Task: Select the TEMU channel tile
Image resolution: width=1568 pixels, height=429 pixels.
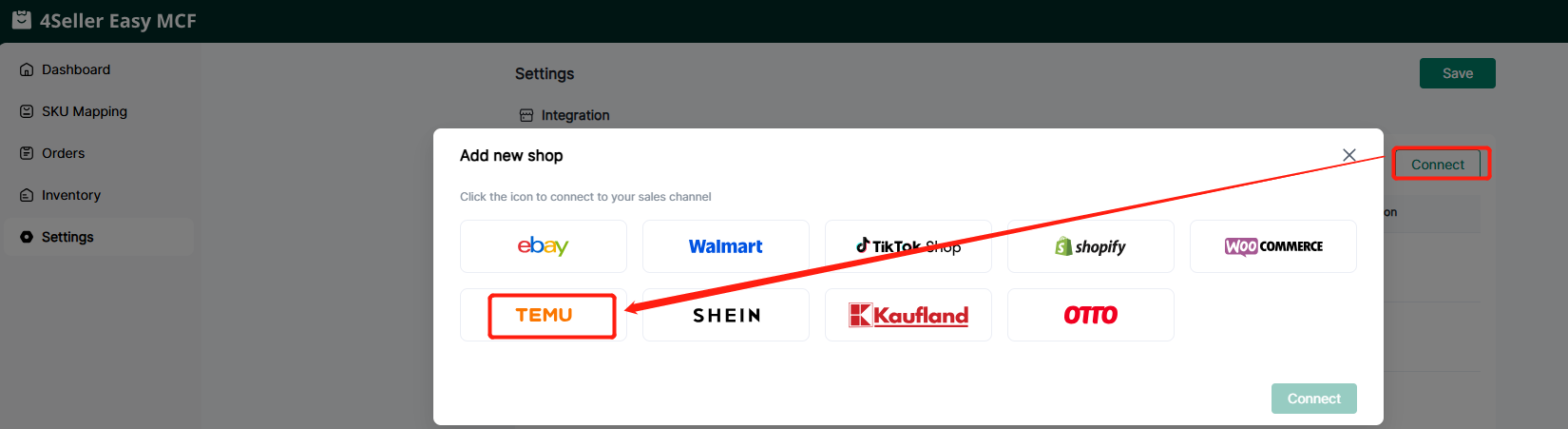Action: pyautogui.click(x=545, y=315)
